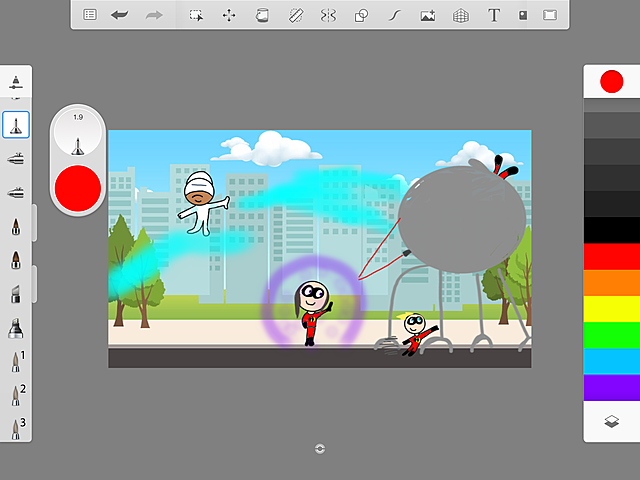Select the chisel-tip marker brush
640x480 pixels.
coord(16,294)
